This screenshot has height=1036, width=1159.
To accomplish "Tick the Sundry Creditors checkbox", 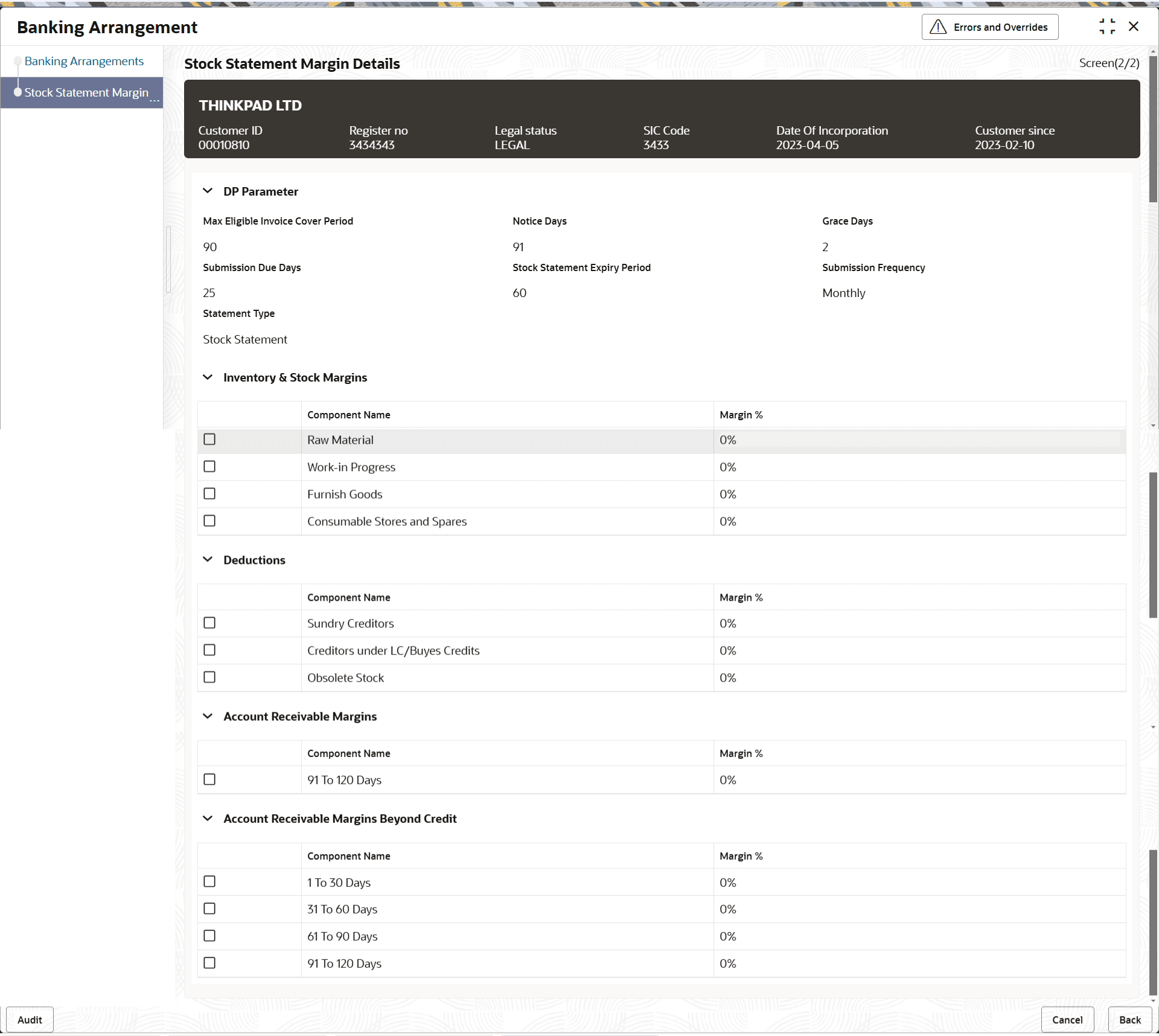I will pyautogui.click(x=209, y=623).
